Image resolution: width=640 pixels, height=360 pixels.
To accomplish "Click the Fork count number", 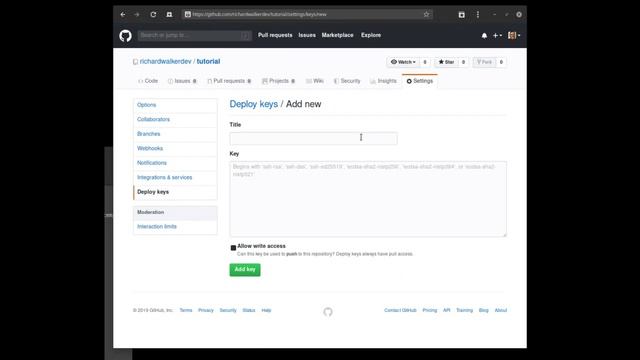I will [x=501, y=62].
